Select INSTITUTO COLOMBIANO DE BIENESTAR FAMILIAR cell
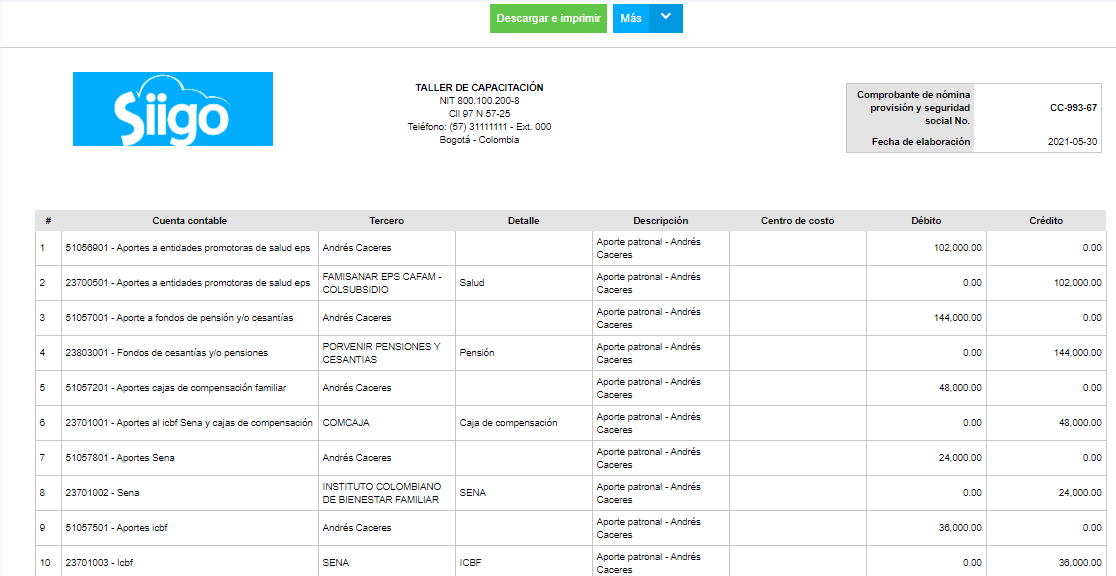Screen dimensions: 1116x576 pyautogui.click(x=381, y=493)
